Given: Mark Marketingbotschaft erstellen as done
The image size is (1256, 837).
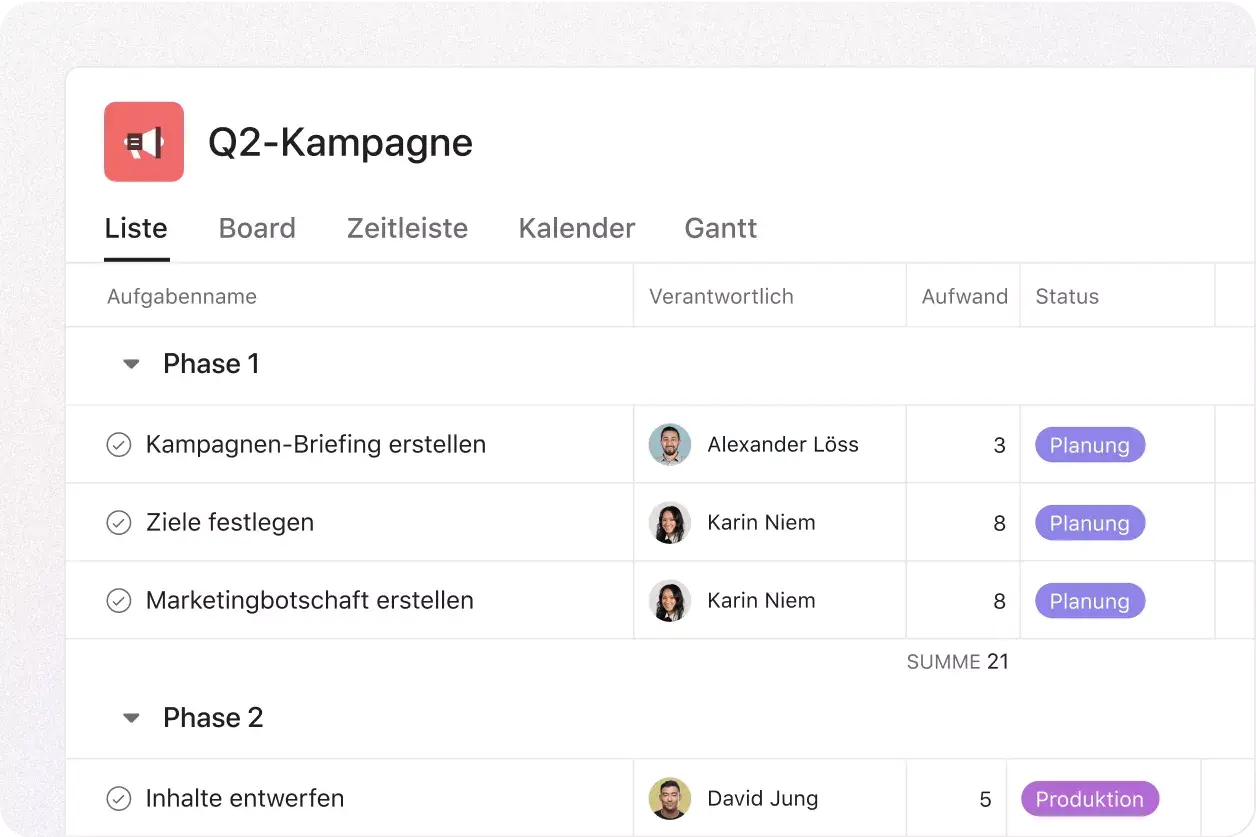Looking at the screenshot, I should click(119, 600).
